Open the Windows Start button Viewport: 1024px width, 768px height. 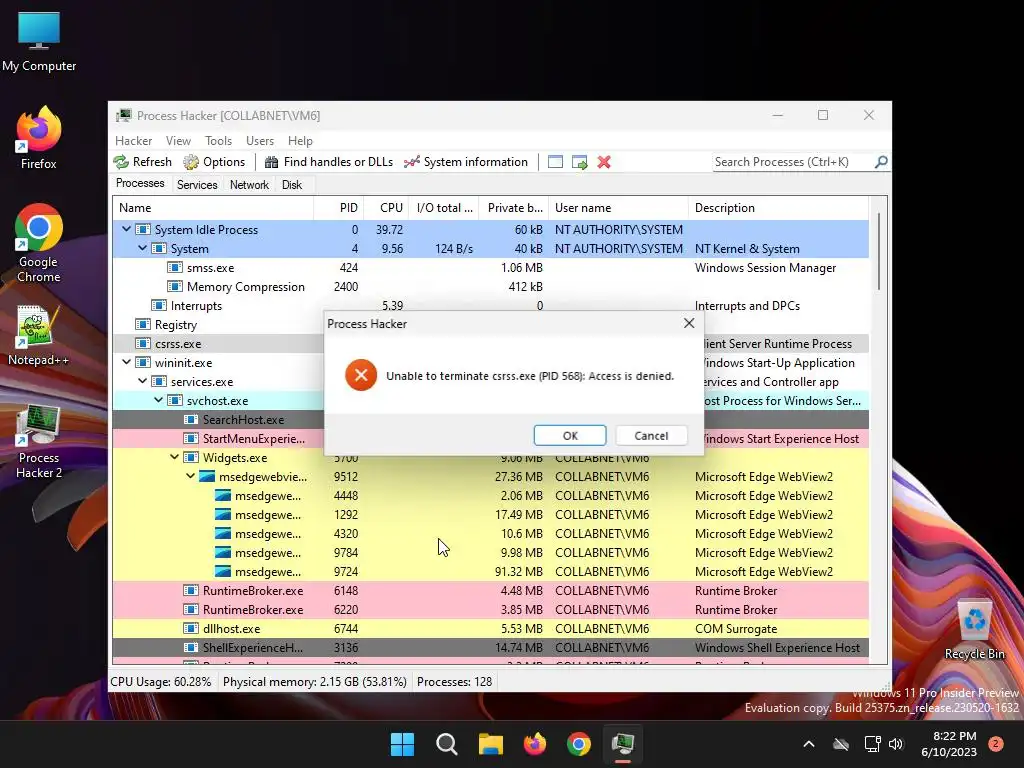coord(402,744)
